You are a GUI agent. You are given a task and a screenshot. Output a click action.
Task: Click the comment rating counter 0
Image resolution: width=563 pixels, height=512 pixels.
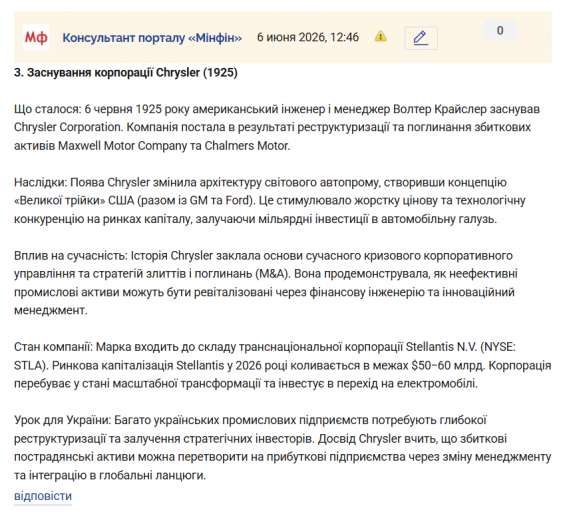[500, 31]
